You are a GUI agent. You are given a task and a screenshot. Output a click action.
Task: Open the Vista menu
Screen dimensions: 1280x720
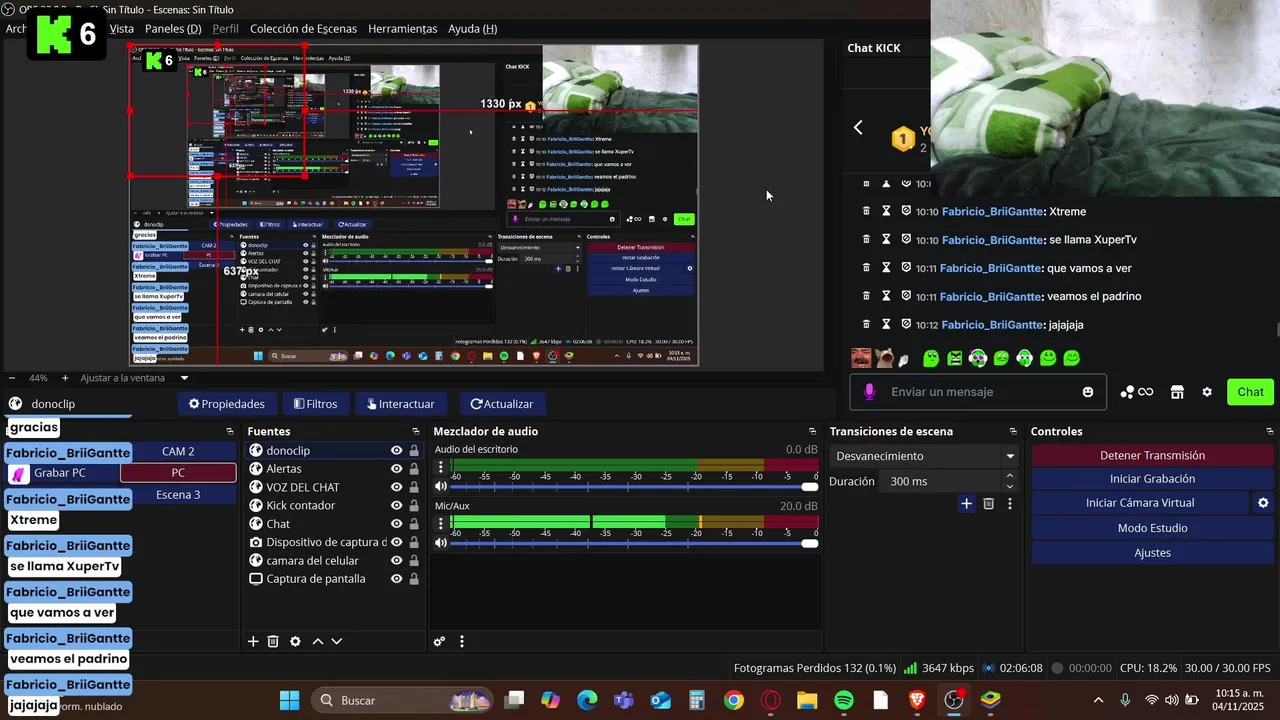121,29
